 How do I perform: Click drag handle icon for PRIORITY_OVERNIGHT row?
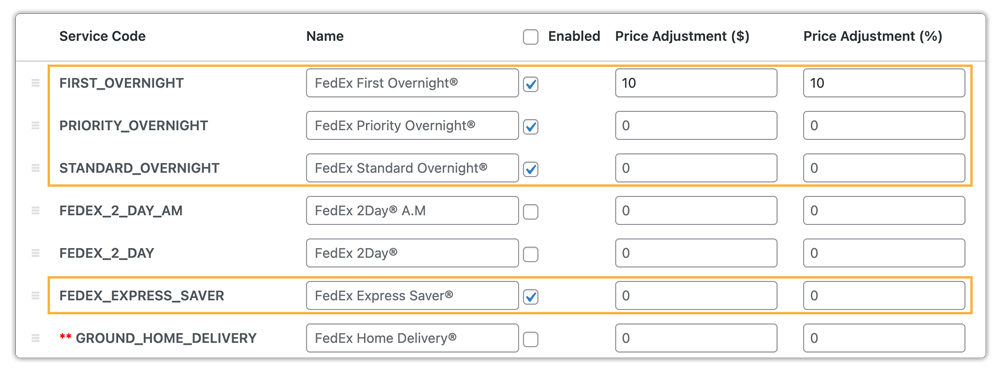36,126
